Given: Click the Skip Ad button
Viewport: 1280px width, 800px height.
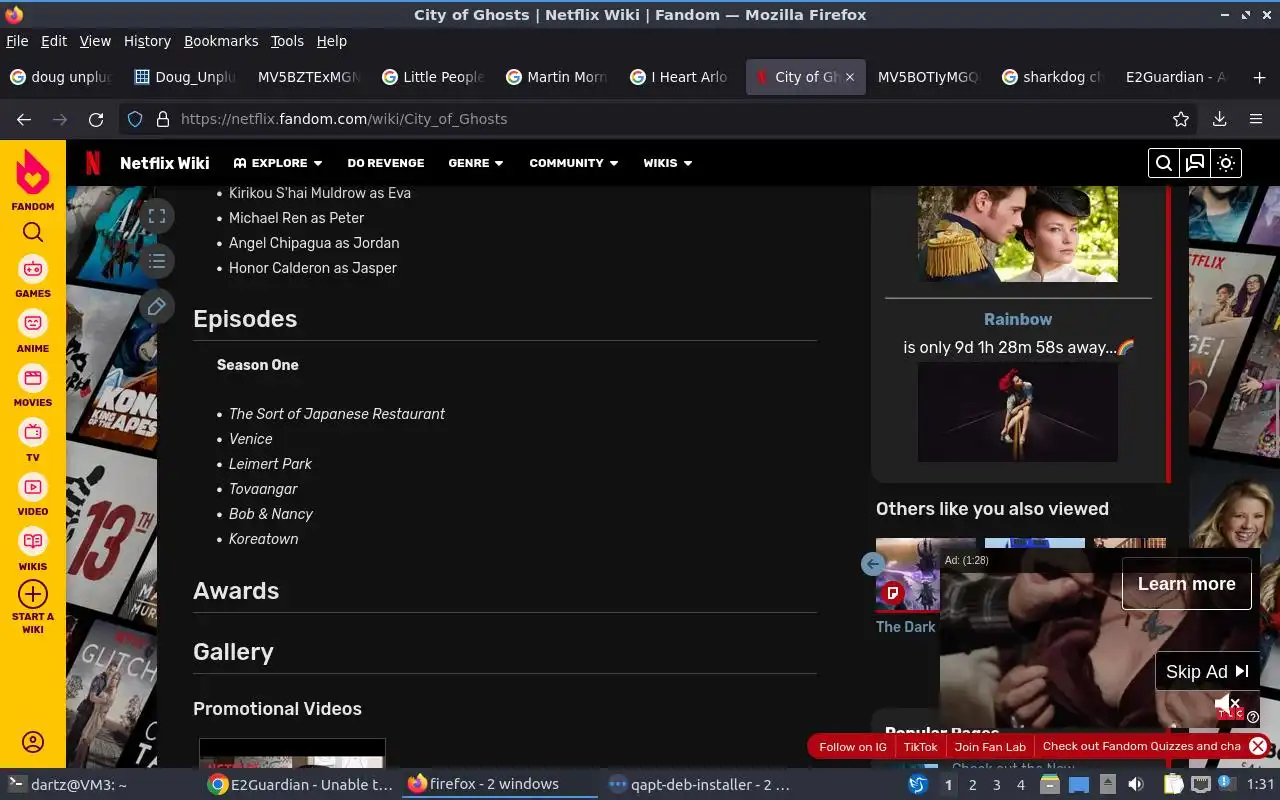Looking at the screenshot, I should [x=1207, y=672].
